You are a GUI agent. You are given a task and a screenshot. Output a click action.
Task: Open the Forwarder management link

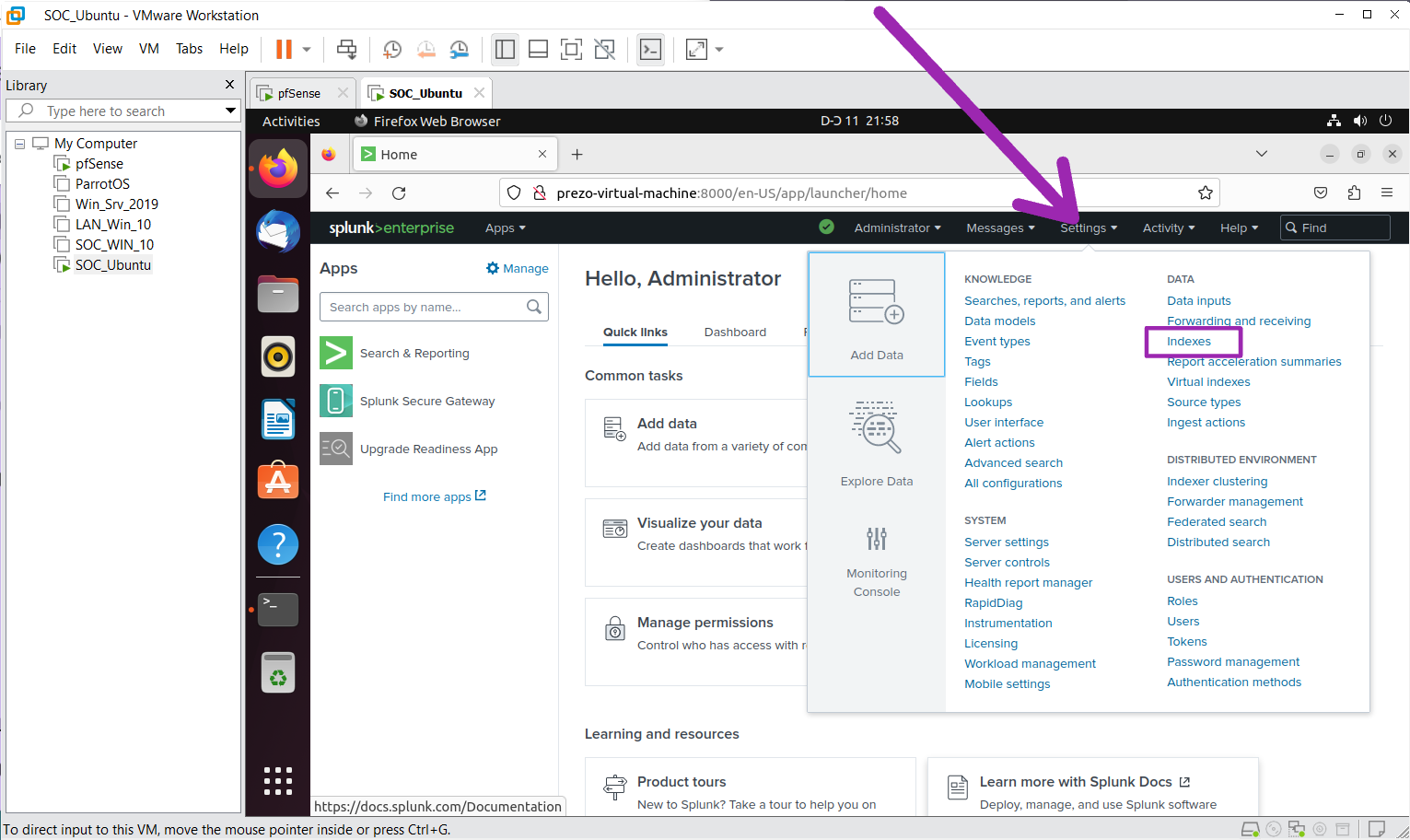[1235, 502]
